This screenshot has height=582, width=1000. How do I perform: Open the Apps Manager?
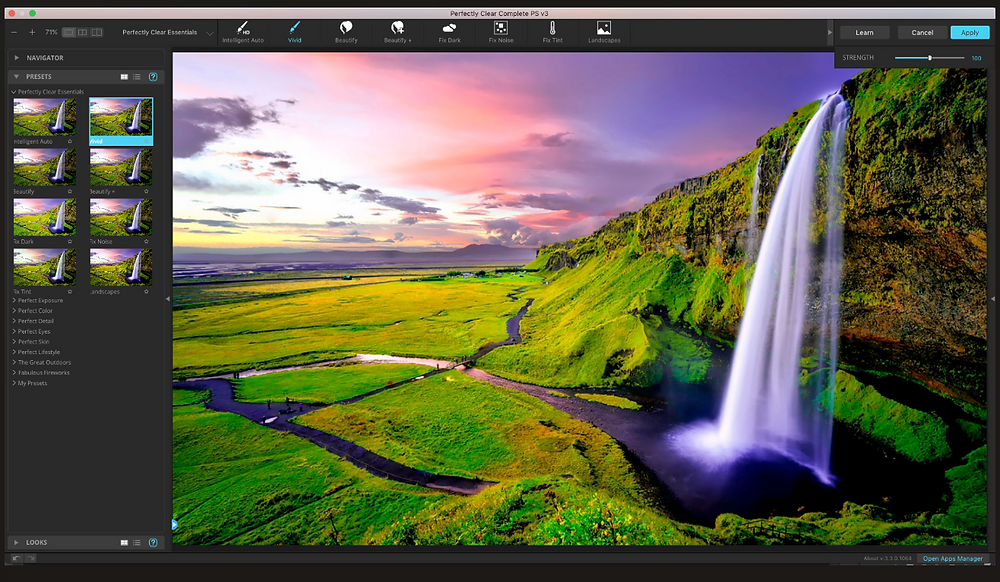point(953,558)
